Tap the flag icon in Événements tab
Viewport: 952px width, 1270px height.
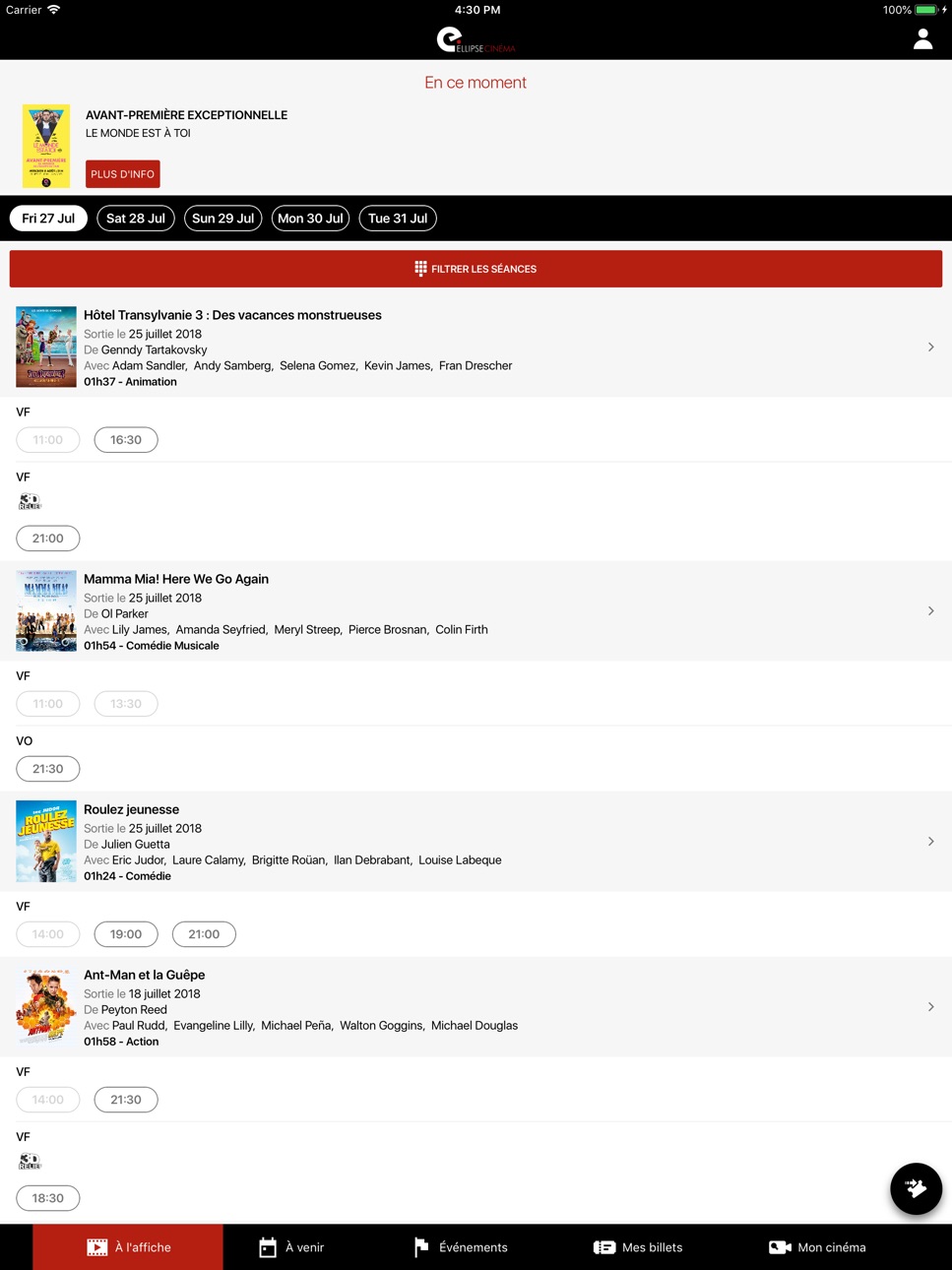(x=421, y=1247)
